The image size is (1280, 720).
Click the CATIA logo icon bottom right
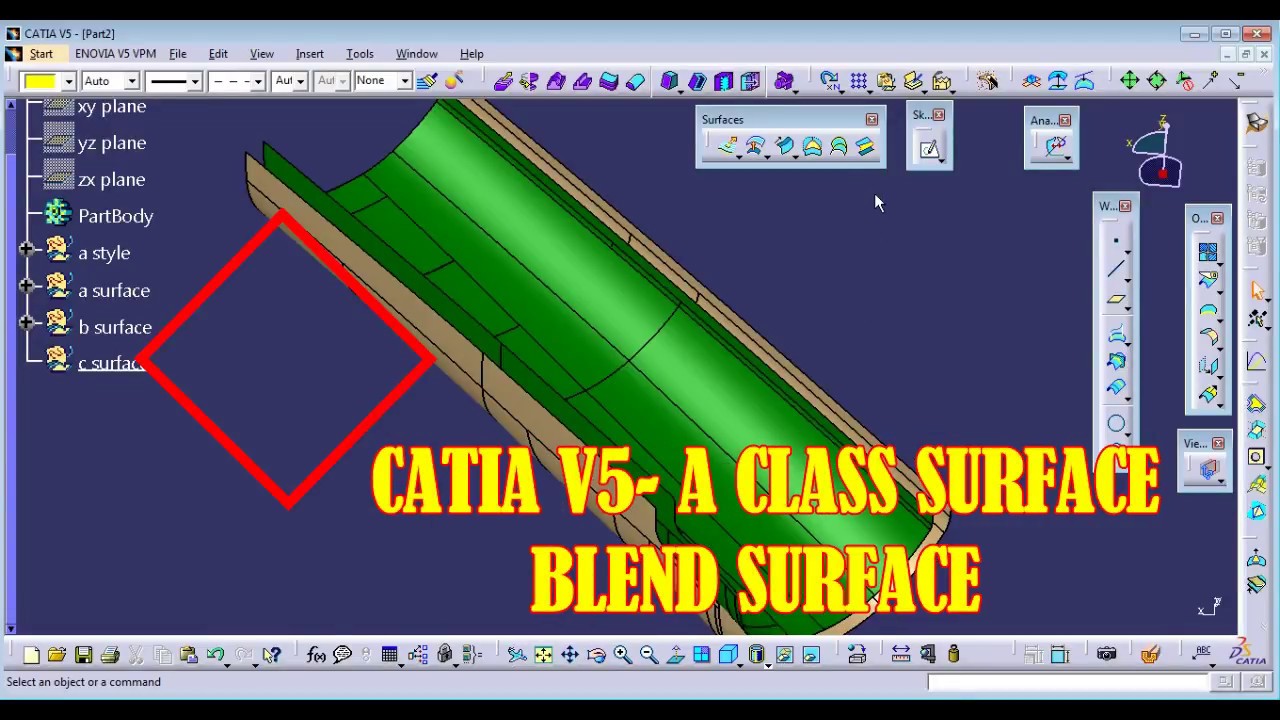pos(1247,652)
